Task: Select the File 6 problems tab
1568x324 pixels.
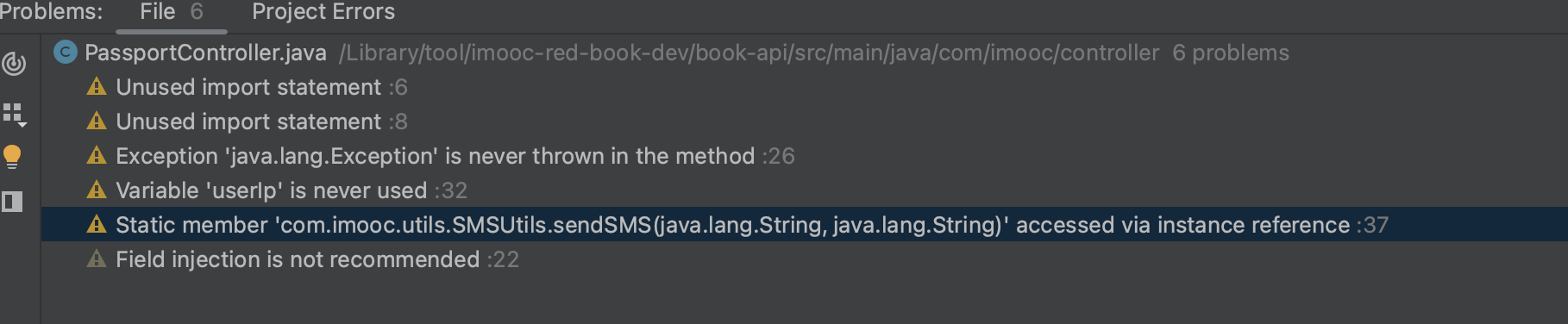Action: click(x=172, y=12)
